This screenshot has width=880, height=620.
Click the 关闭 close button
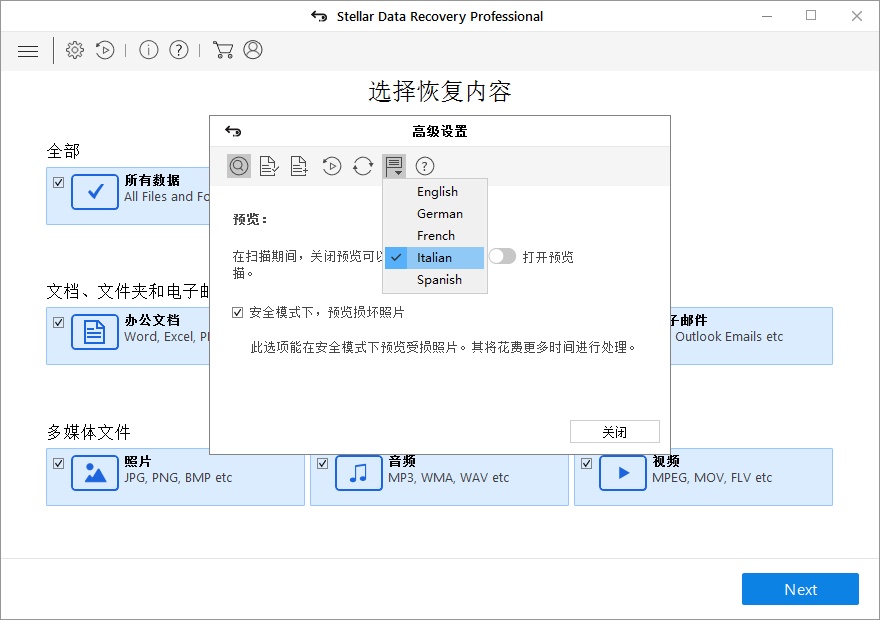614,432
